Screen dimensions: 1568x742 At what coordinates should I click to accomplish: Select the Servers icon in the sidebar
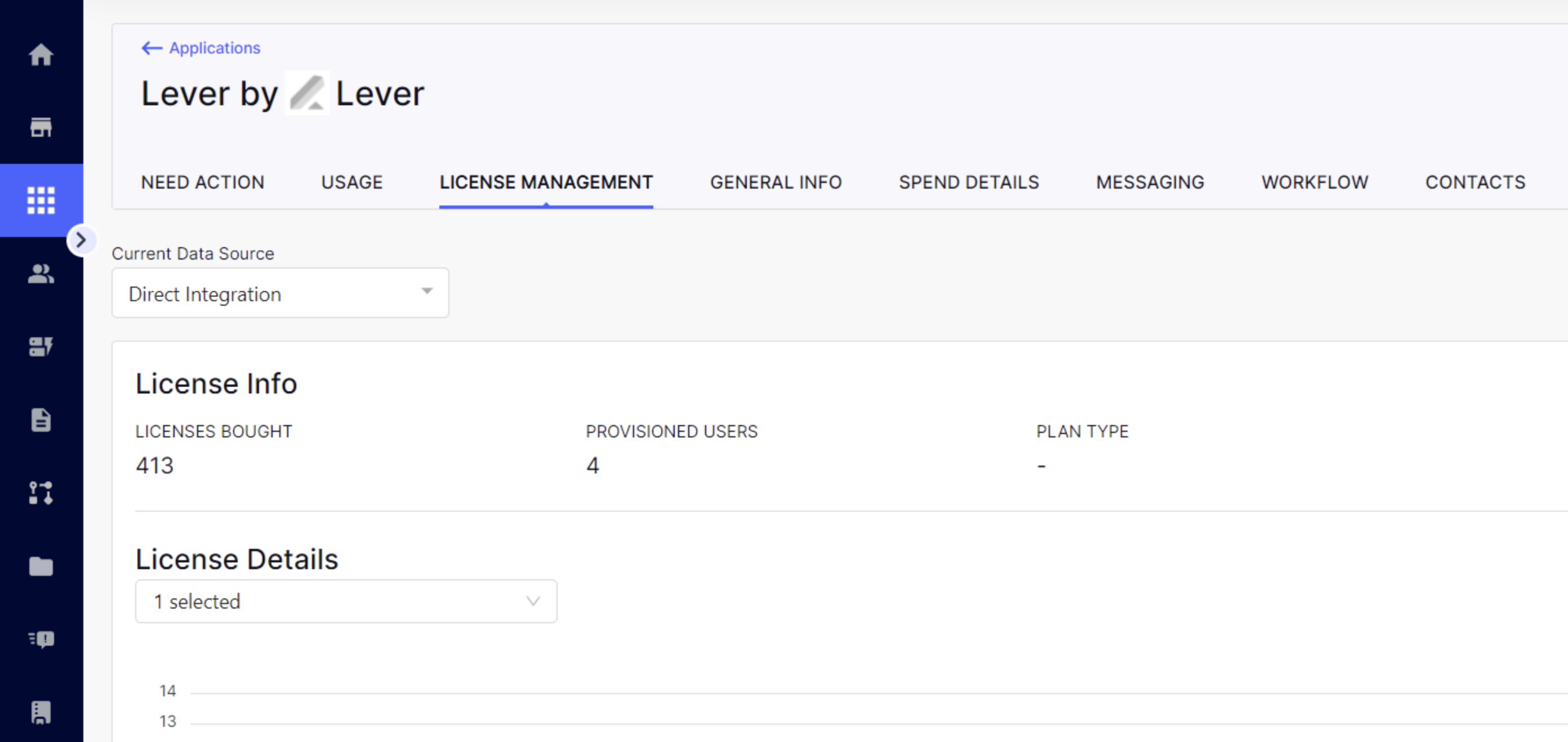pos(41,347)
